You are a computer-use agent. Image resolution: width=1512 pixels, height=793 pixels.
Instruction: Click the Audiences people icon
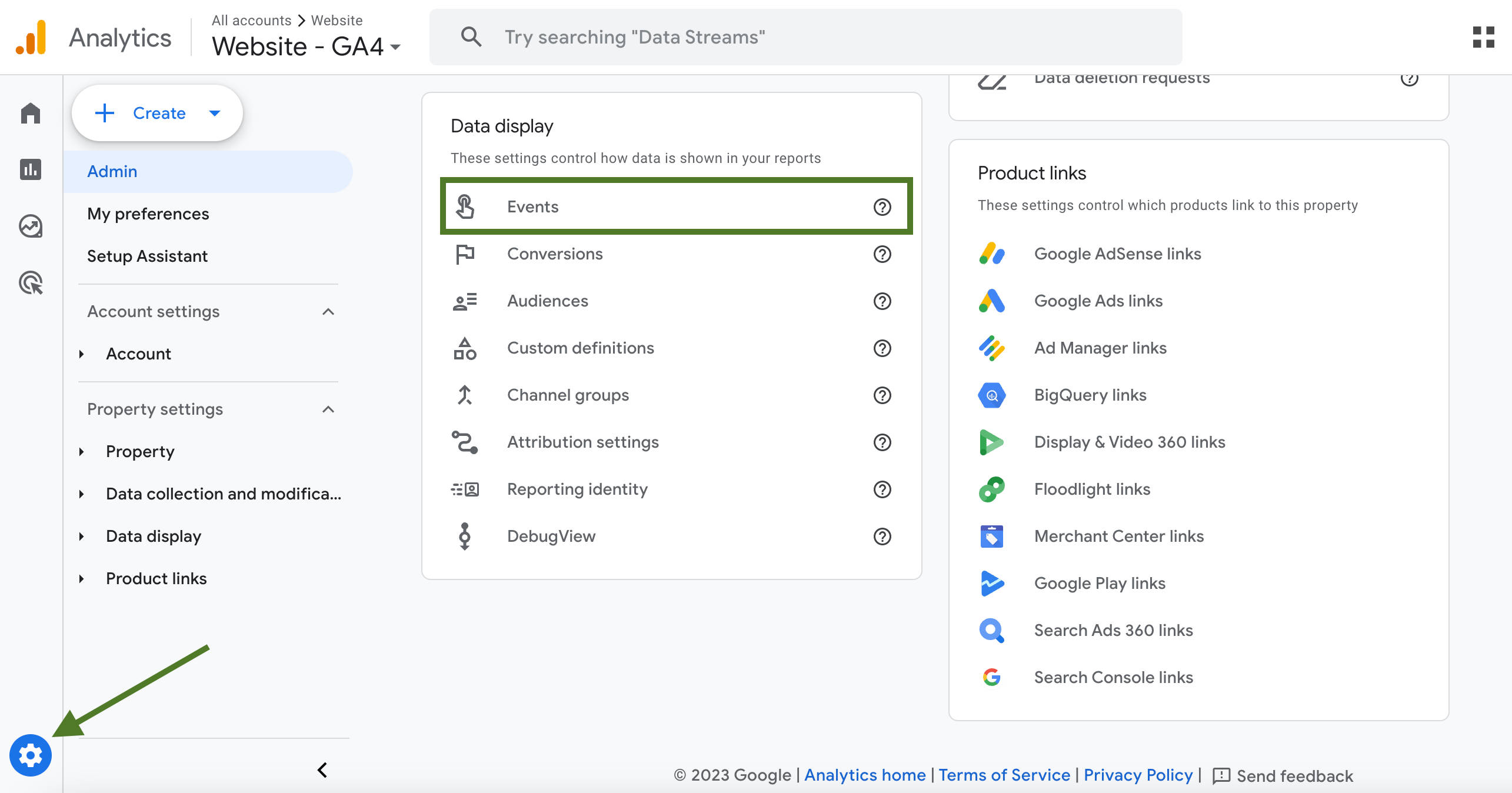(465, 301)
